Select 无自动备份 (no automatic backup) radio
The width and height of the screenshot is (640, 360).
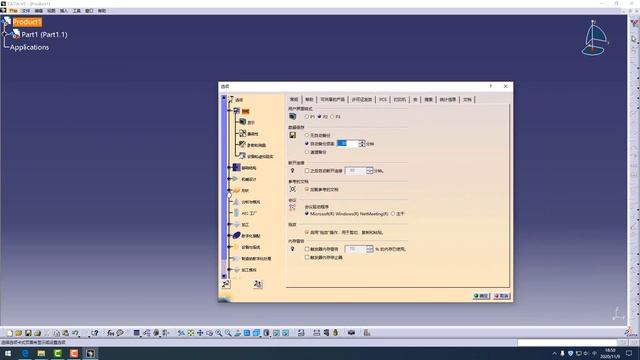[x=307, y=135]
